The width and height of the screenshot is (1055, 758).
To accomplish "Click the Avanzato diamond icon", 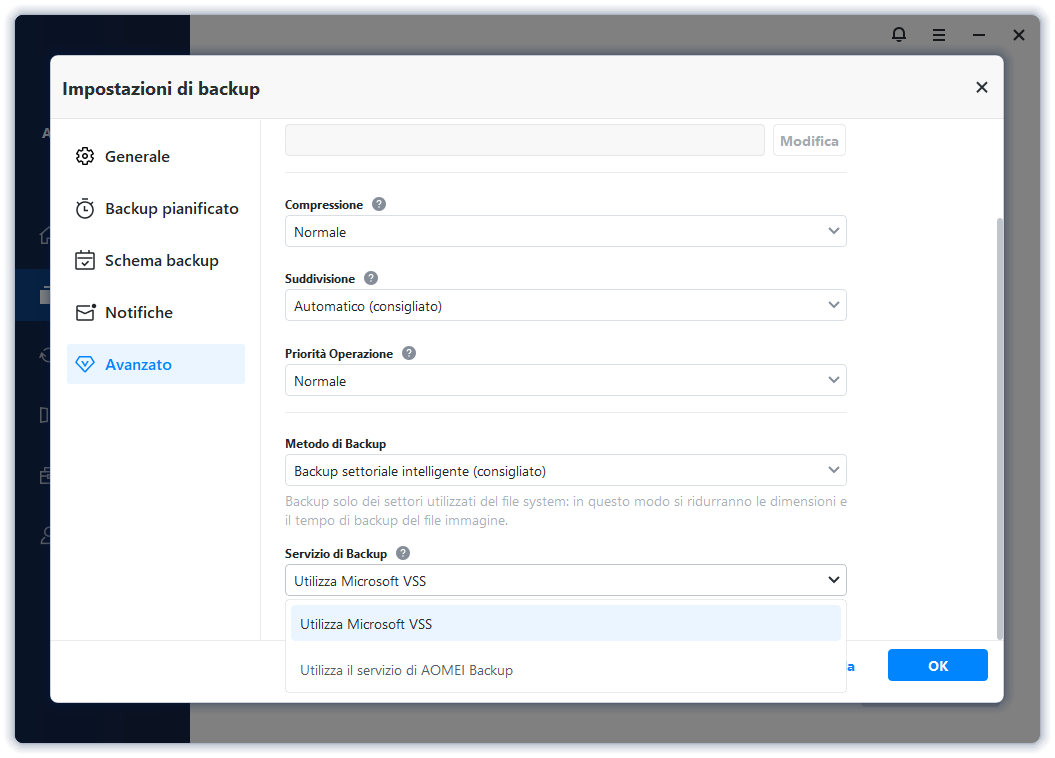I will (x=85, y=365).
